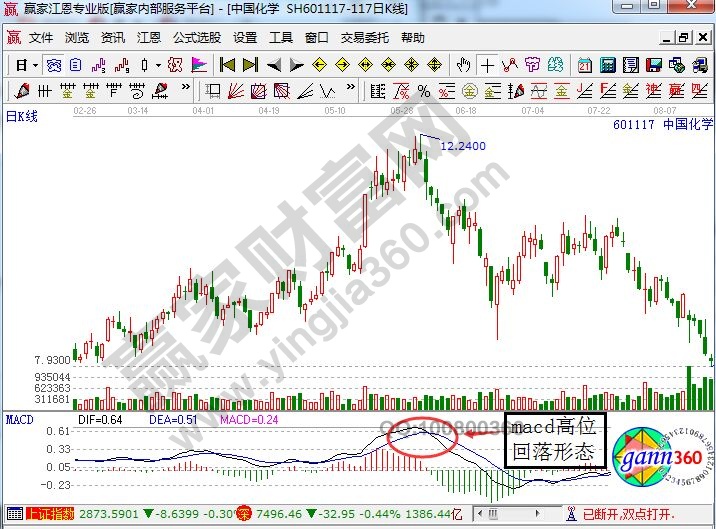
Task: Toggle the crosshair cursor tool
Action: pyautogui.click(x=487, y=65)
